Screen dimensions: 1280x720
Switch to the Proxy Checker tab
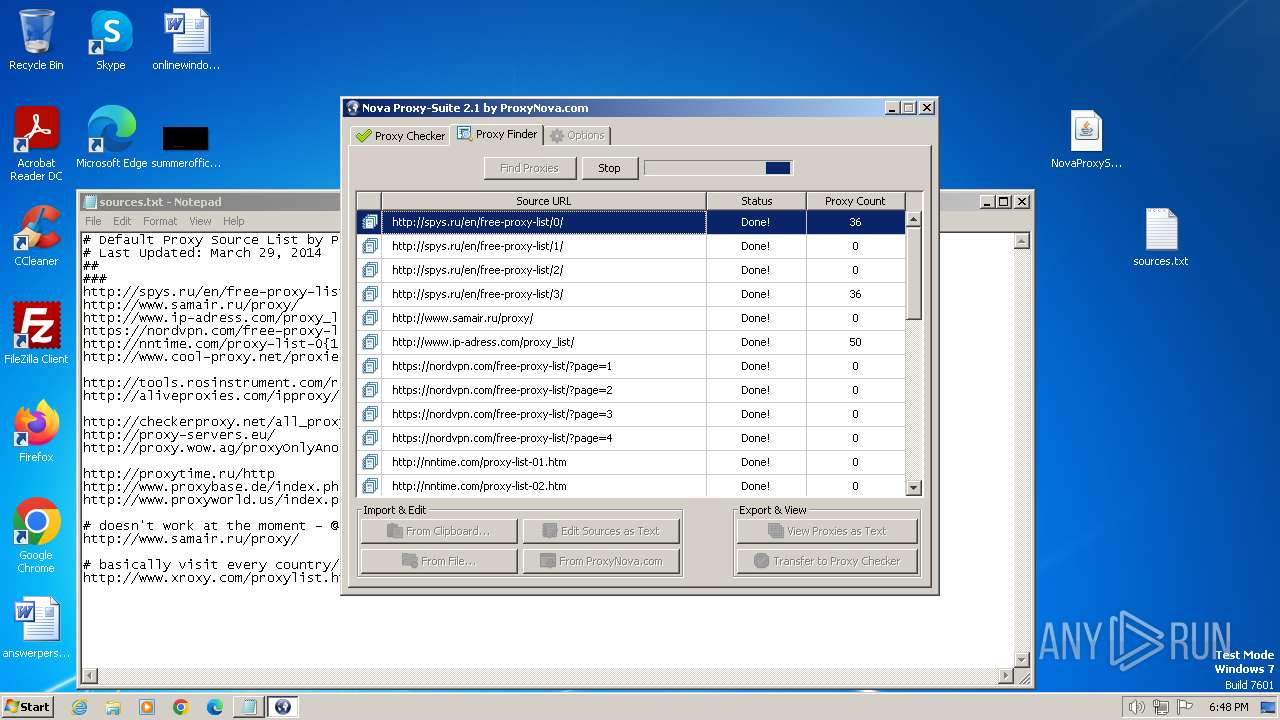click(x=400, y=135)
